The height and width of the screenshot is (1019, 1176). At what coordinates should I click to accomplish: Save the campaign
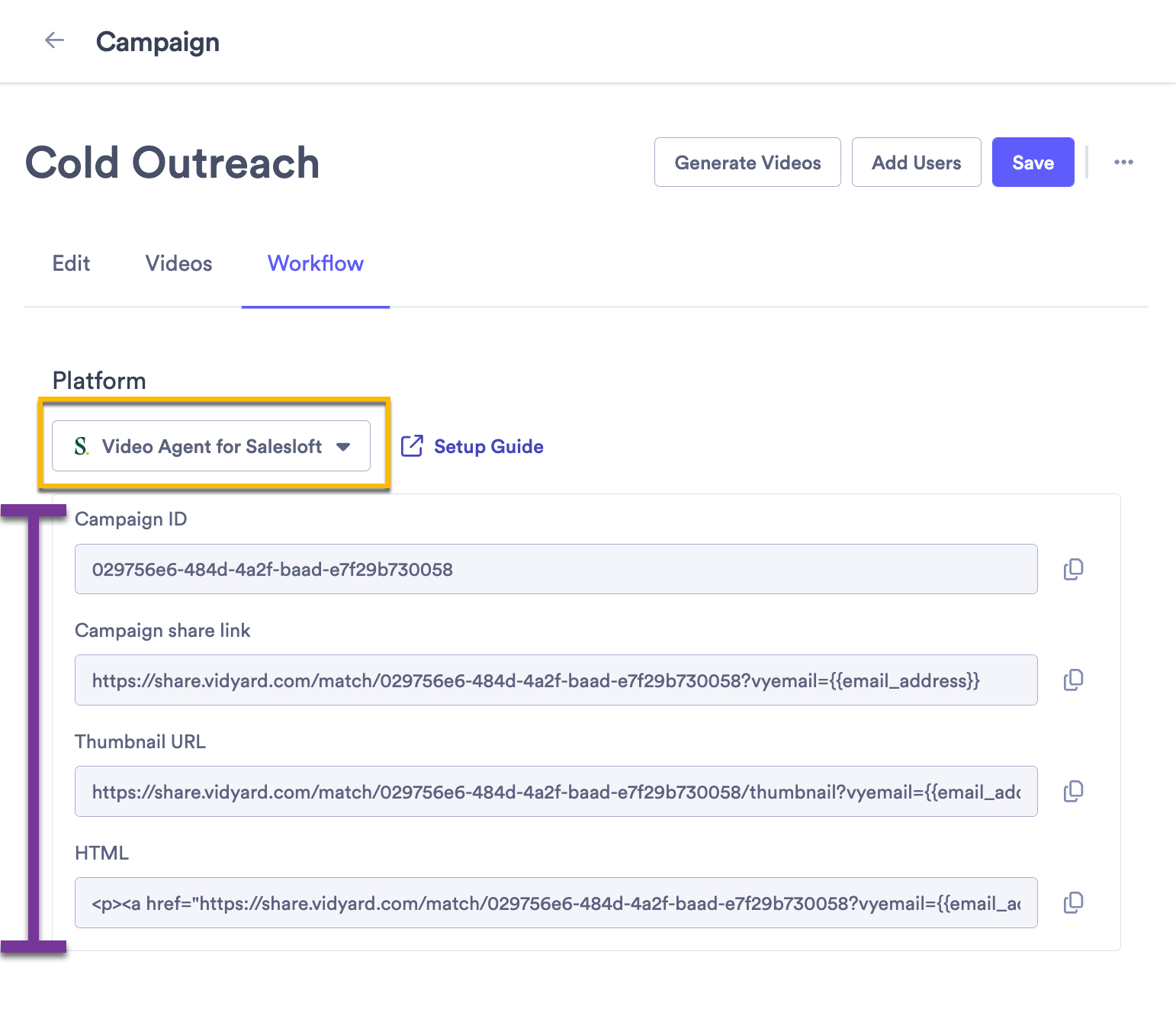pos(1033,162)
